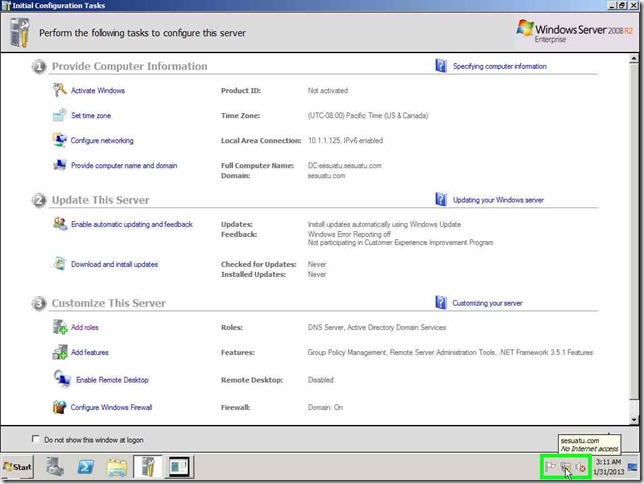Click 'DC-sesuatu.sesuatu.com' full computer name

pyautogui.click(x=345, y=166)
